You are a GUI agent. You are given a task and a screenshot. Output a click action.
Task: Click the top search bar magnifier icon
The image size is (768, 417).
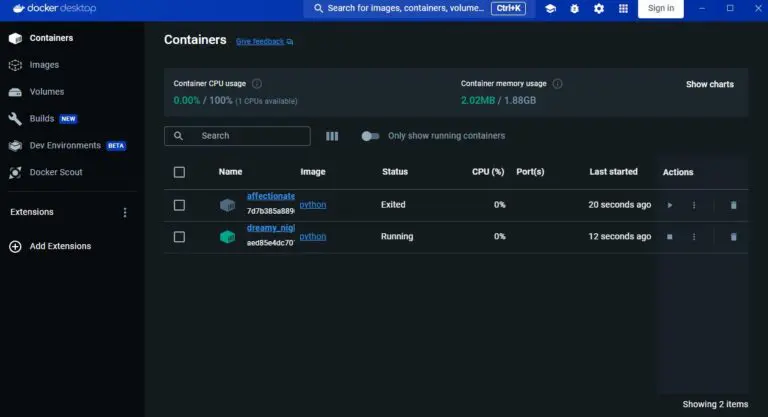(x=318, y=8)
